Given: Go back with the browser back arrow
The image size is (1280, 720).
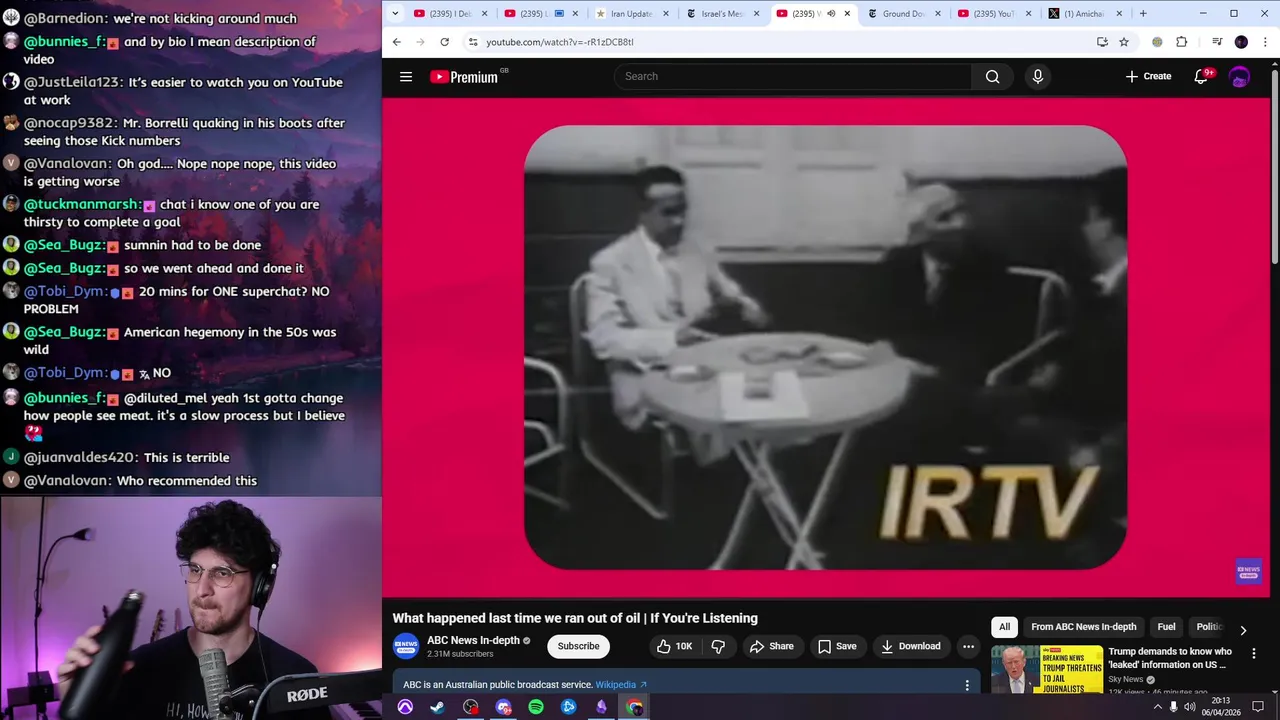Looking at the screenshot, I should tap(396, 42).
